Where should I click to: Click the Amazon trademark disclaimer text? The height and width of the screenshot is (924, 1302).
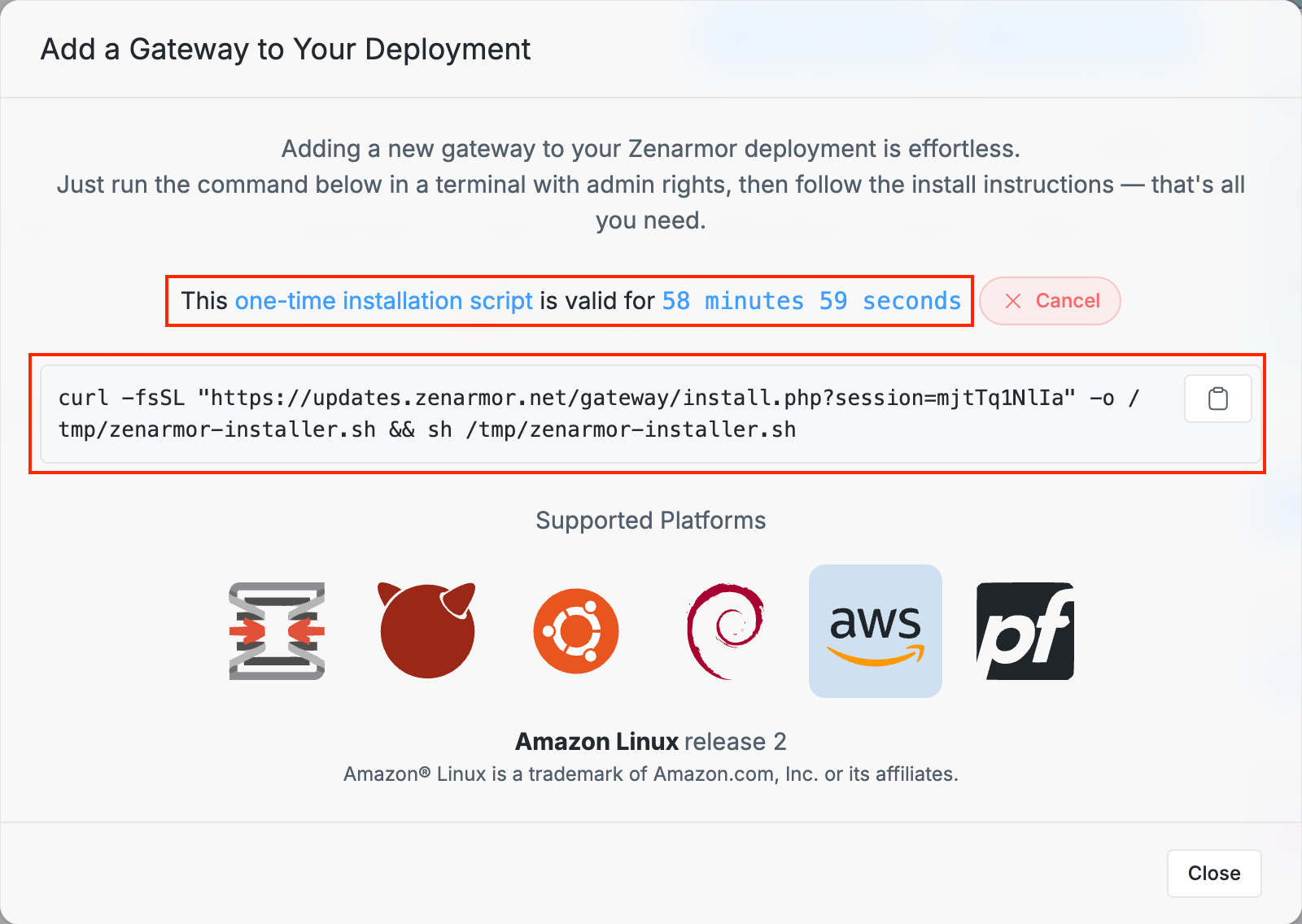pyautogui.click(x=650, y=774)
